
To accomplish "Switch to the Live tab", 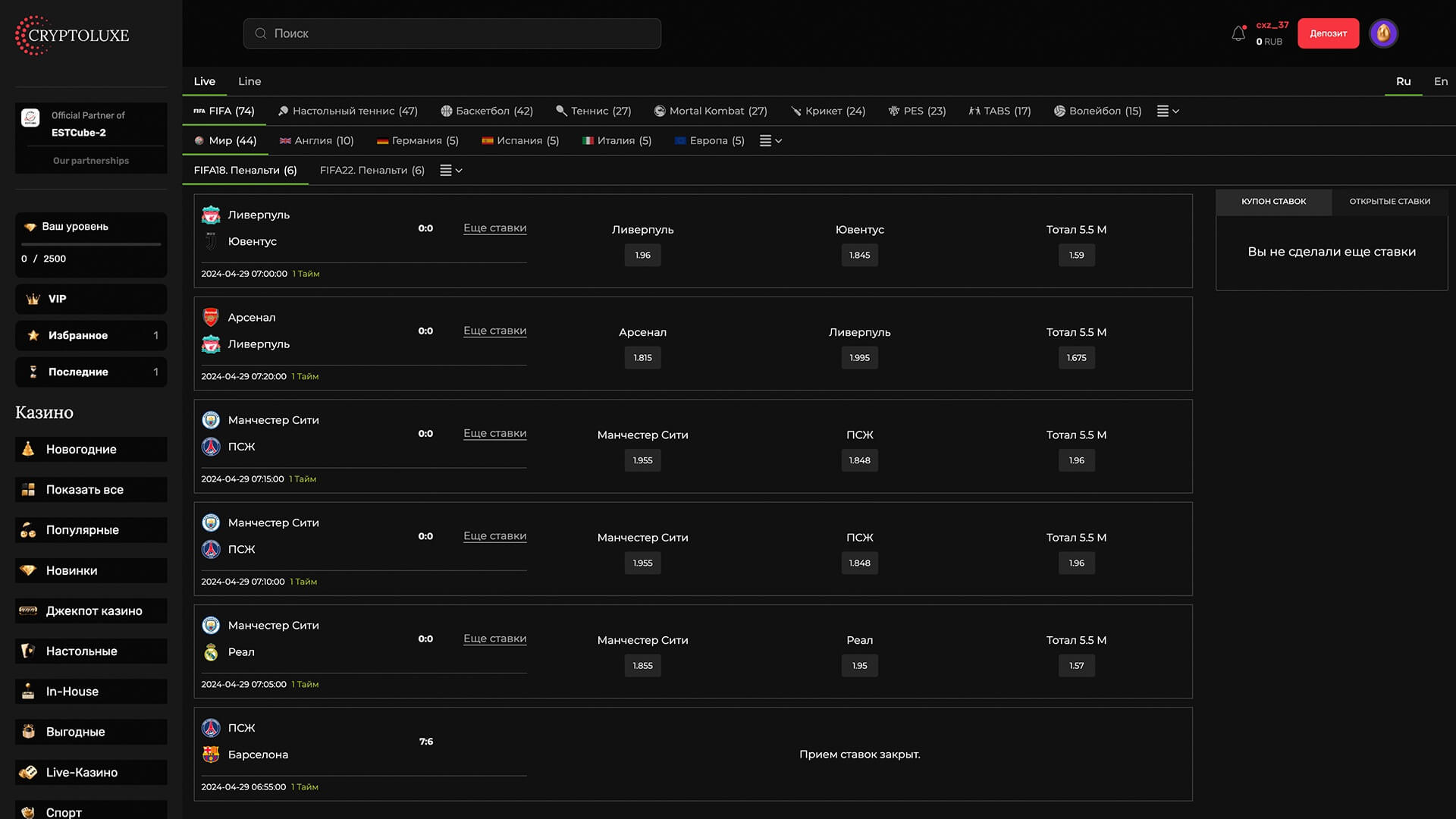I will pos(205,81).
